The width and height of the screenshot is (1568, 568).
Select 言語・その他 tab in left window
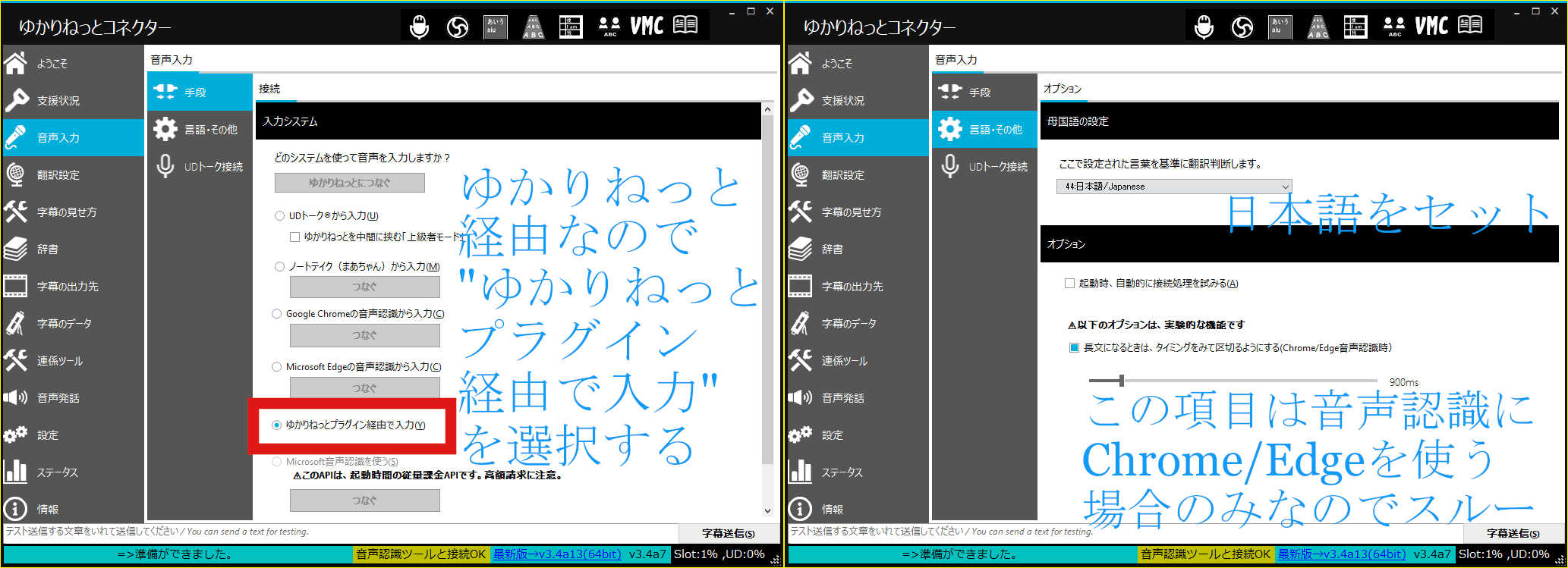(200, 130)
